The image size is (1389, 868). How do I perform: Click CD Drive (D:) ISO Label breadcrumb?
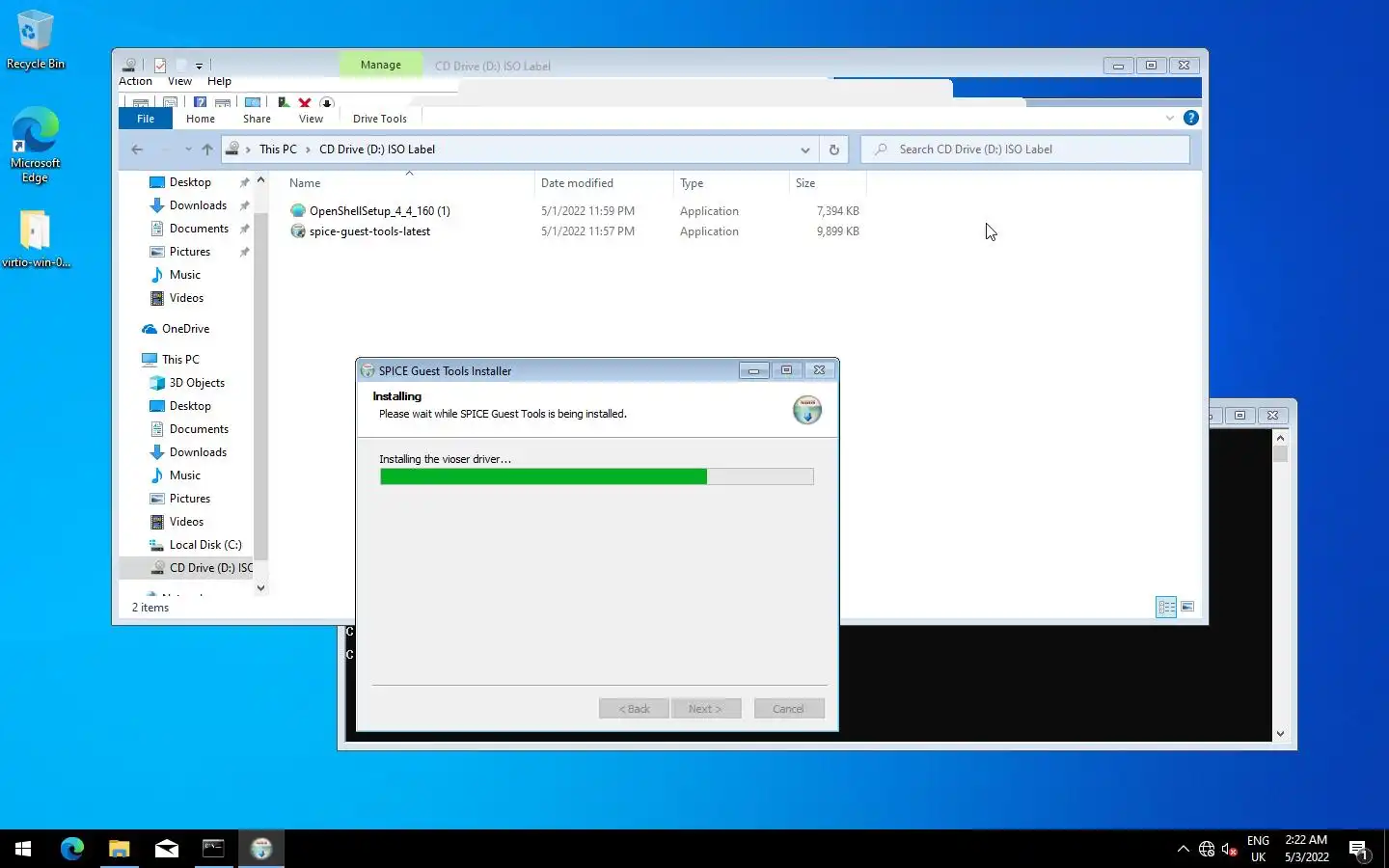click(x=377, y=149)
